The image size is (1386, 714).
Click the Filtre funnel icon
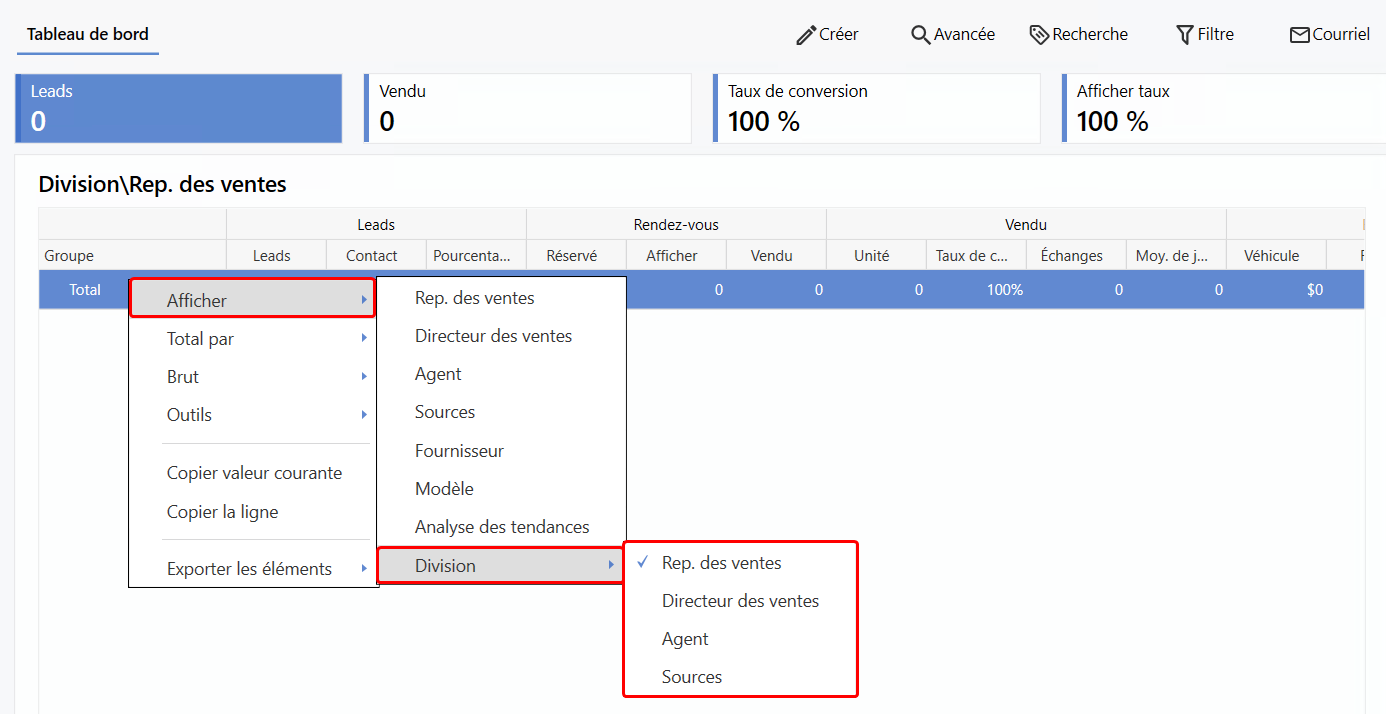pos(1185,35)
